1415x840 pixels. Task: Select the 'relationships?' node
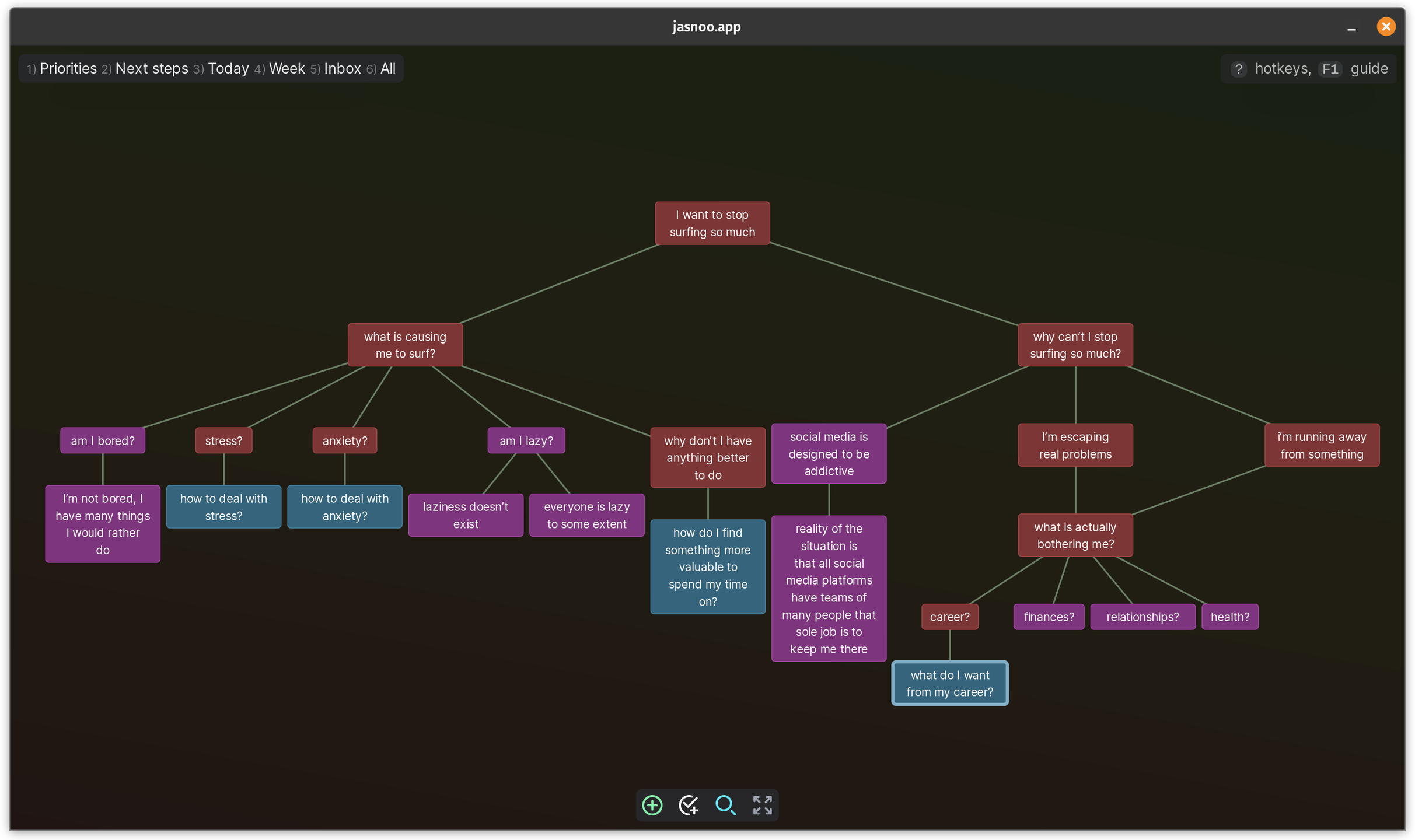pyautogui.click(x=1142, y=617)
